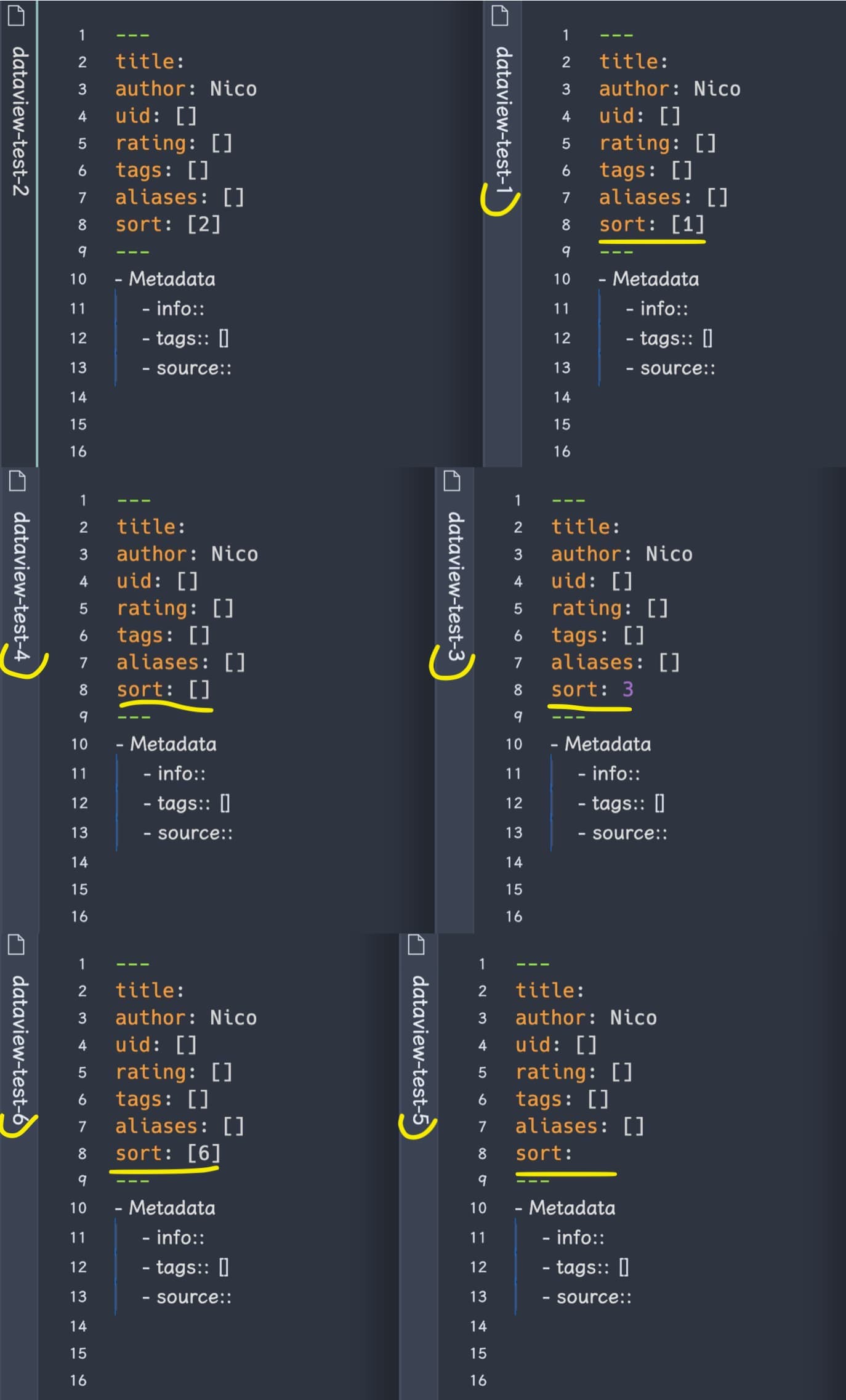Click 'sort: [6]' in dataview-test-6
Image resolution: width=846 pixels, height=1400 pixels.
pos(168,1153)
